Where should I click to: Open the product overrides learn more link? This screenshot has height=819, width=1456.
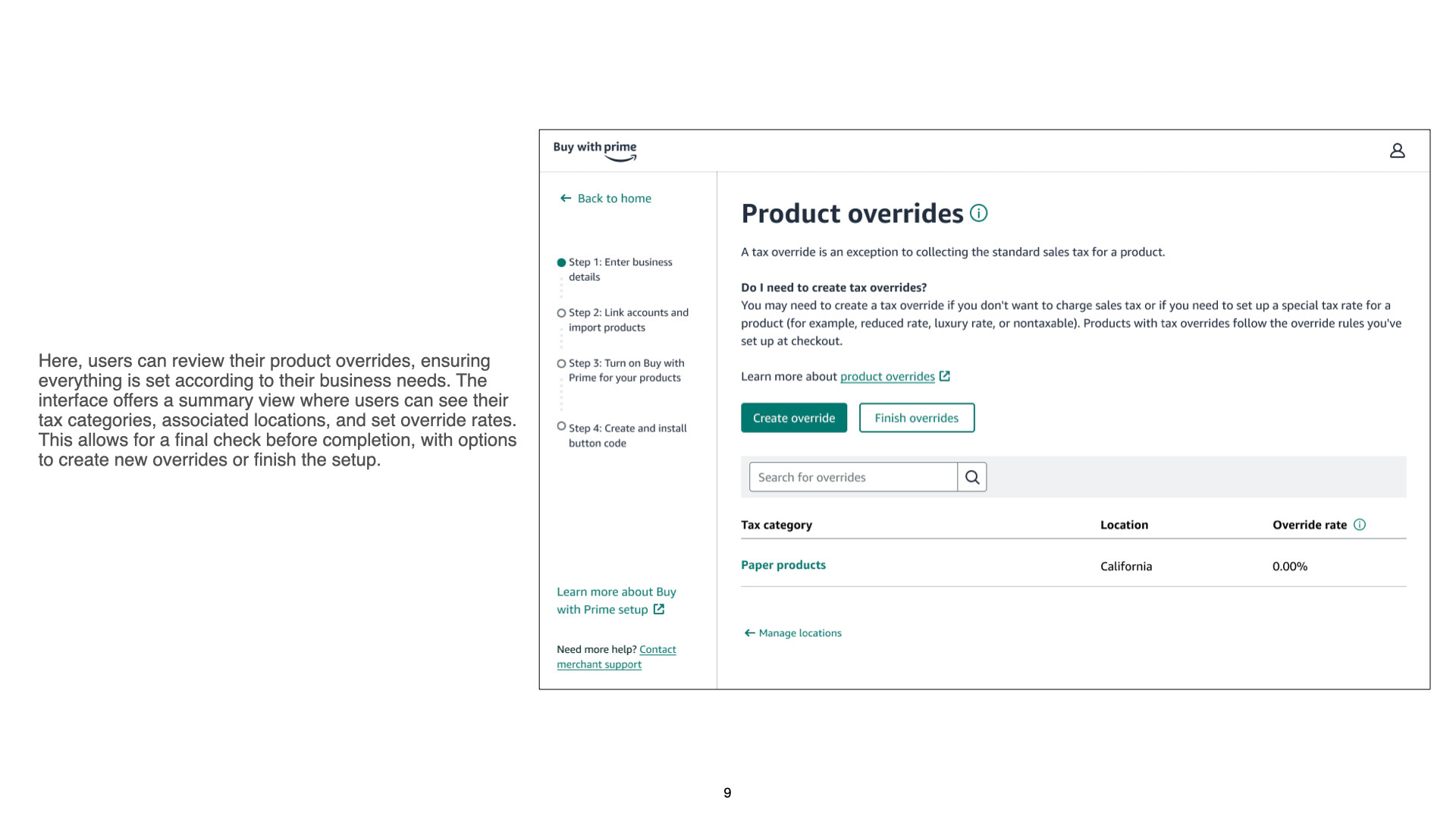887,377
